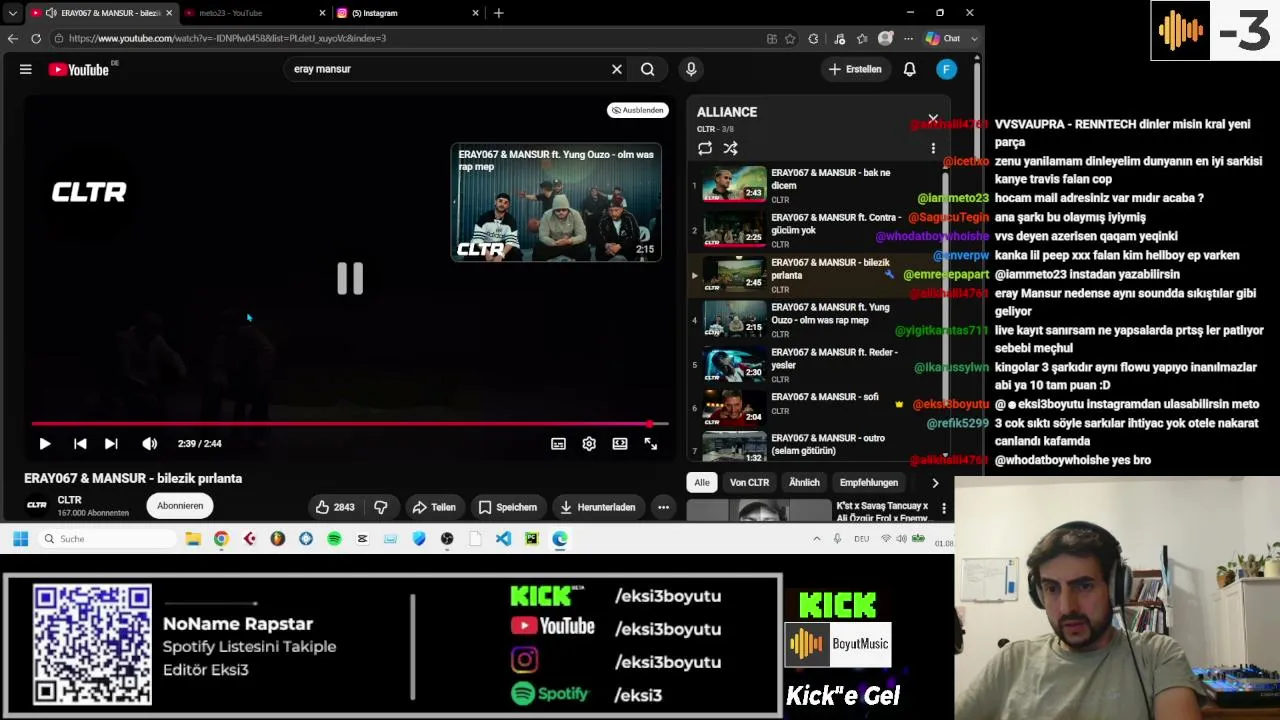The height and width of the screenshot is (720, 1280).
Task: Show hidden system tray icons
Action: coord(816,539)
